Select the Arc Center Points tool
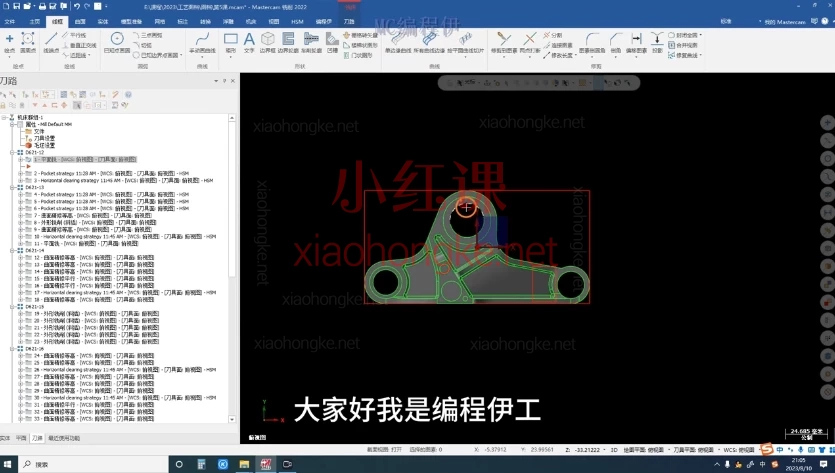835x473 pixels. click(28, 43)
